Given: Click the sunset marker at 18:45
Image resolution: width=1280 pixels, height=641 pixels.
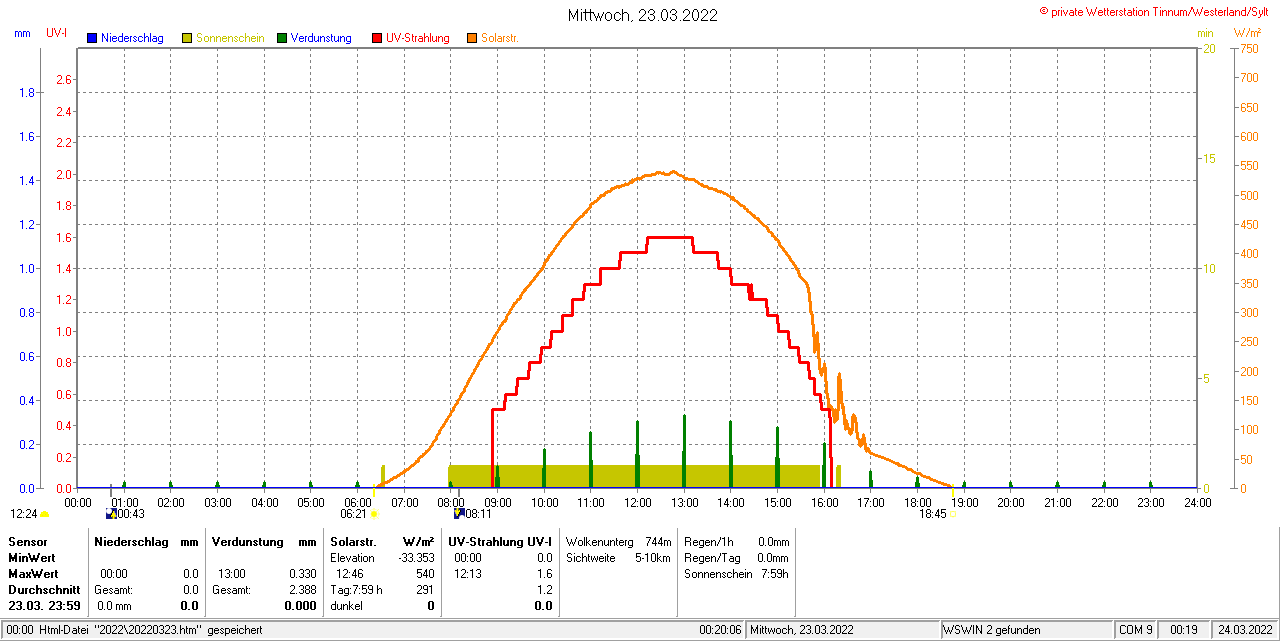Looking at the screenshot, I should pos(951,514).
